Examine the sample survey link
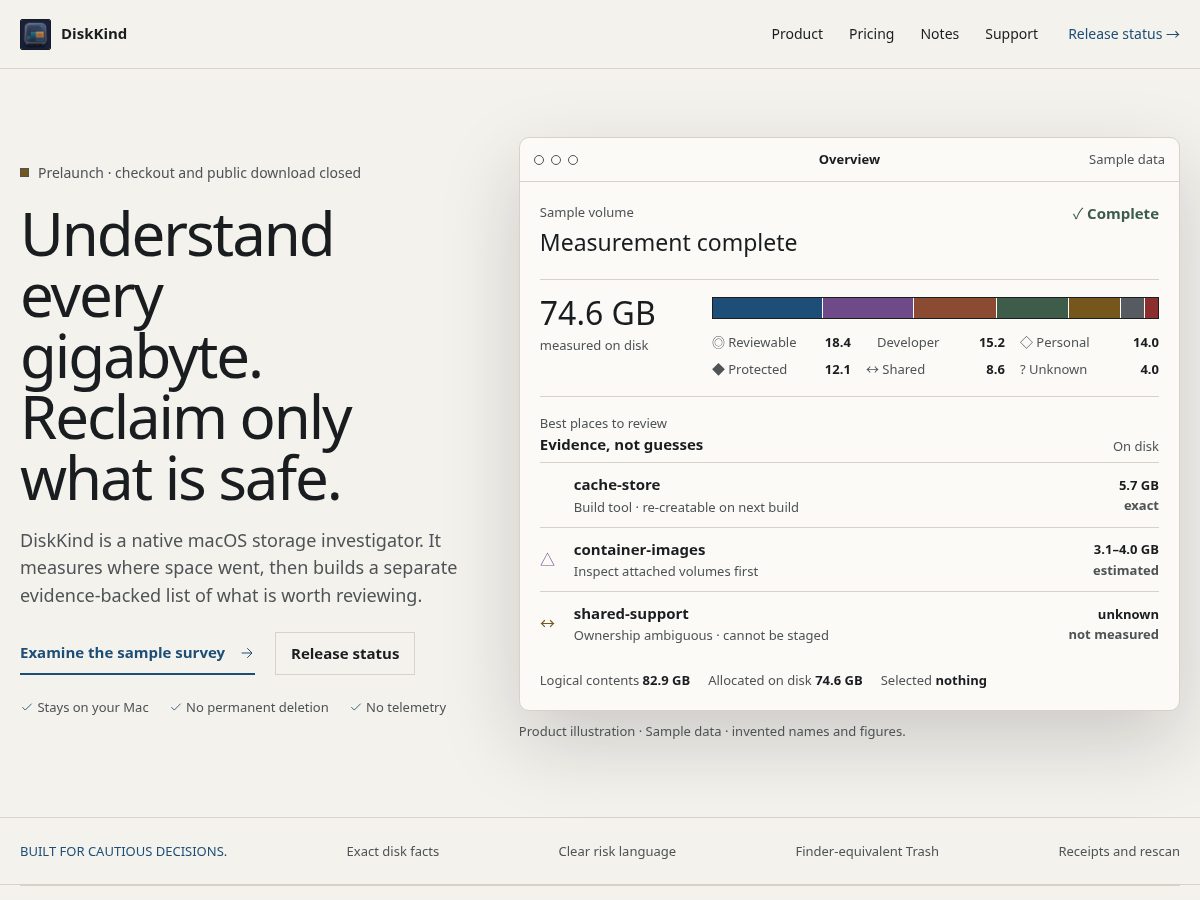Image resolution: width=1200 pixels, height=900 pixels. click(x=137, y=653)
